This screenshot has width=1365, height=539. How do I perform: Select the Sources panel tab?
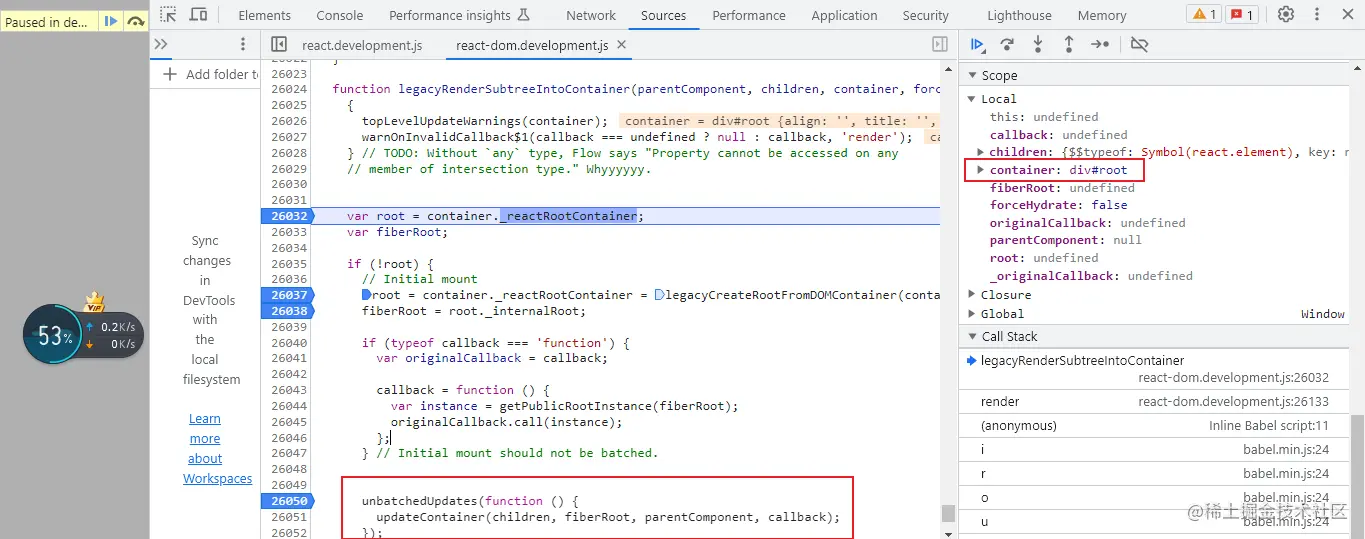coord(664,15)
